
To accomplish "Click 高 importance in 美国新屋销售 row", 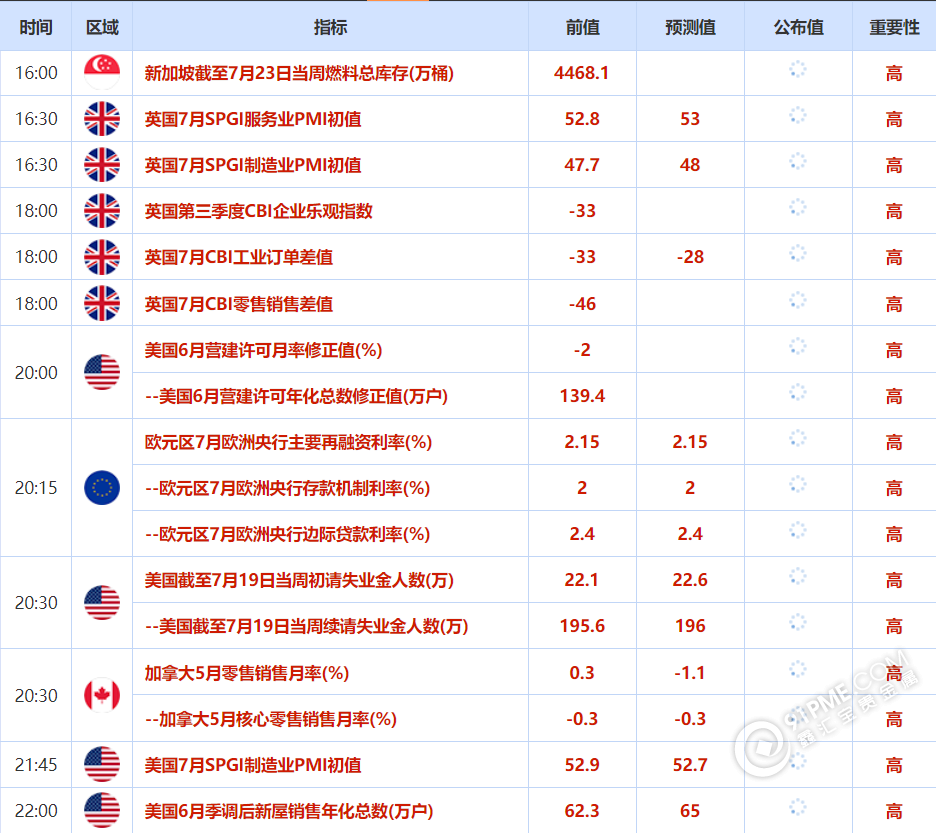I will [x=894, y=812].
